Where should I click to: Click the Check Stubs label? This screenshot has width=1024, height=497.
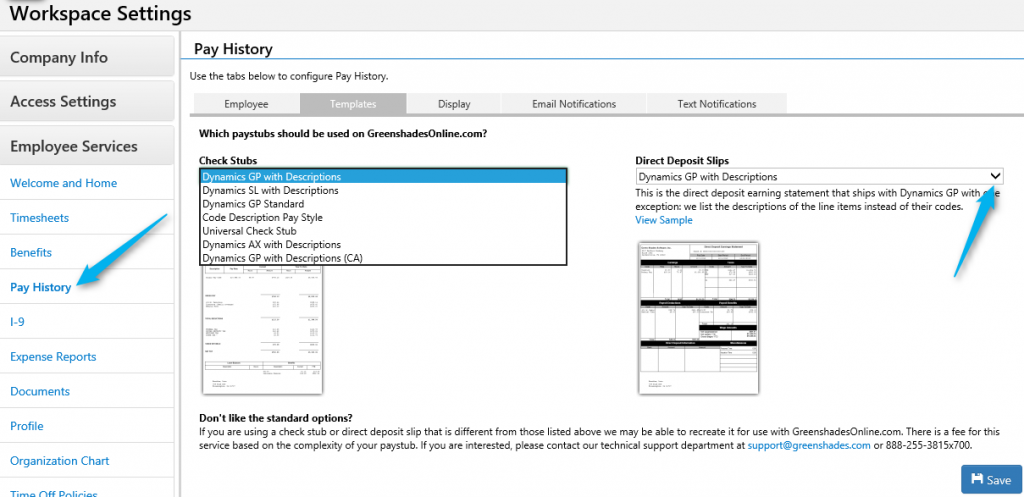click(228, 160)
